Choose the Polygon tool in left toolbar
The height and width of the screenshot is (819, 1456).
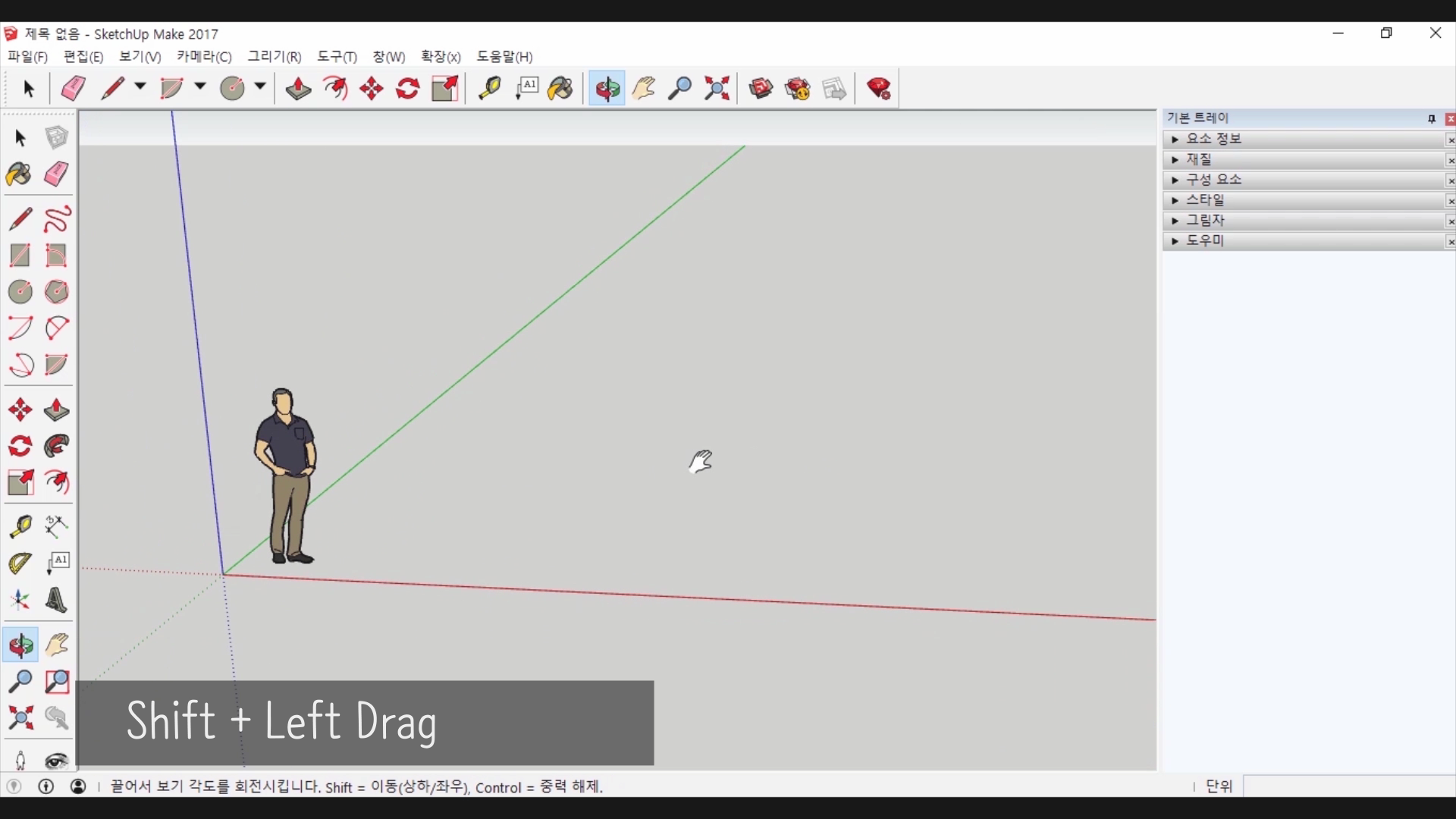click(56, 292)
